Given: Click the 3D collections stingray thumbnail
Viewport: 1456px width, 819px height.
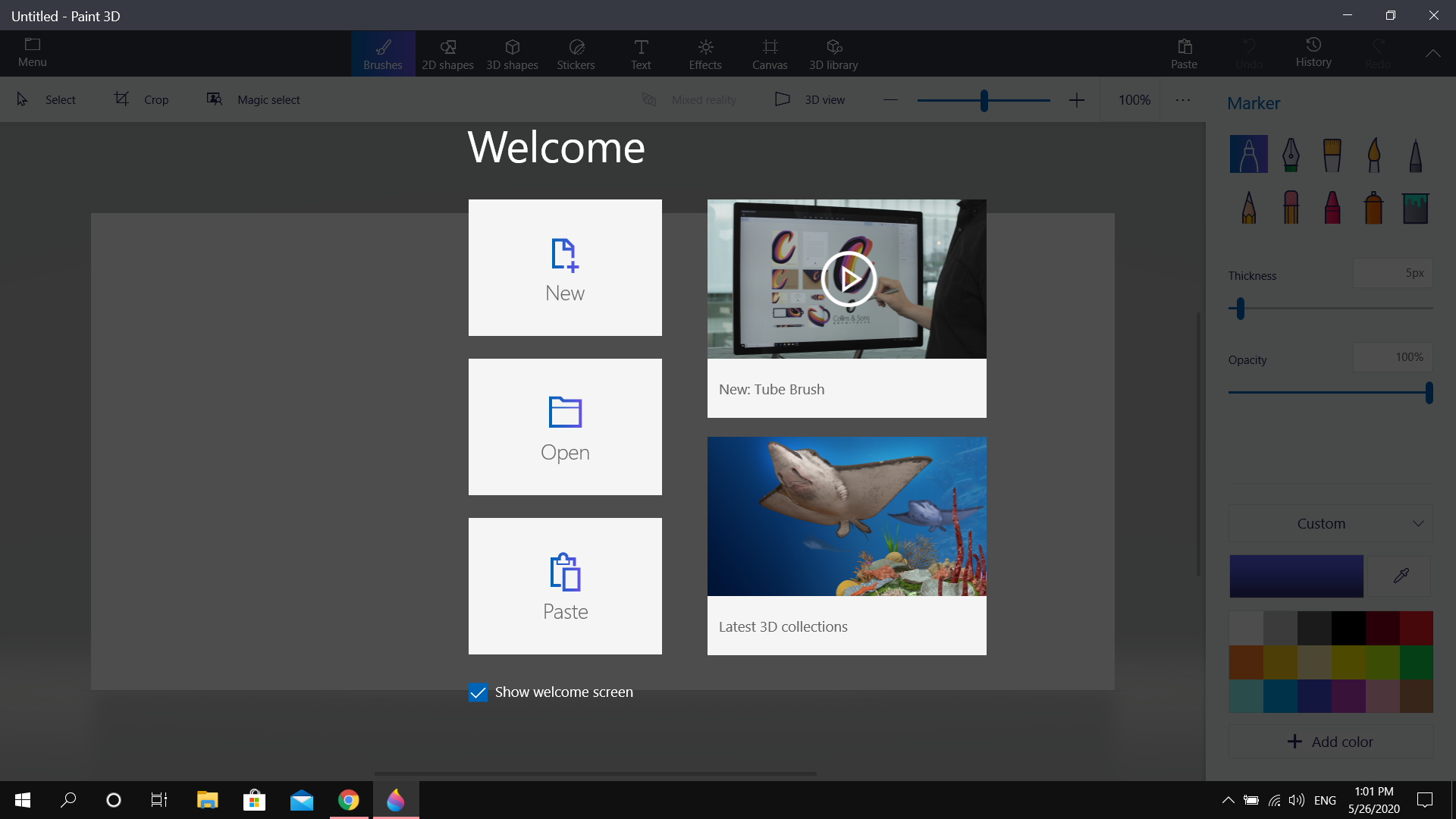Looking at the screenshot, I should [x=847, y=516].
